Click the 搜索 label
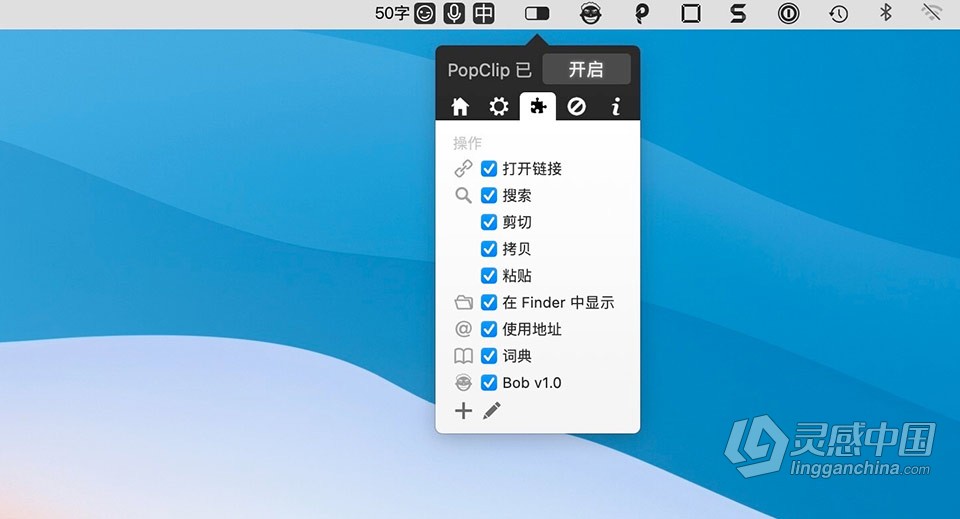960x519 pixels. (517, 195)
